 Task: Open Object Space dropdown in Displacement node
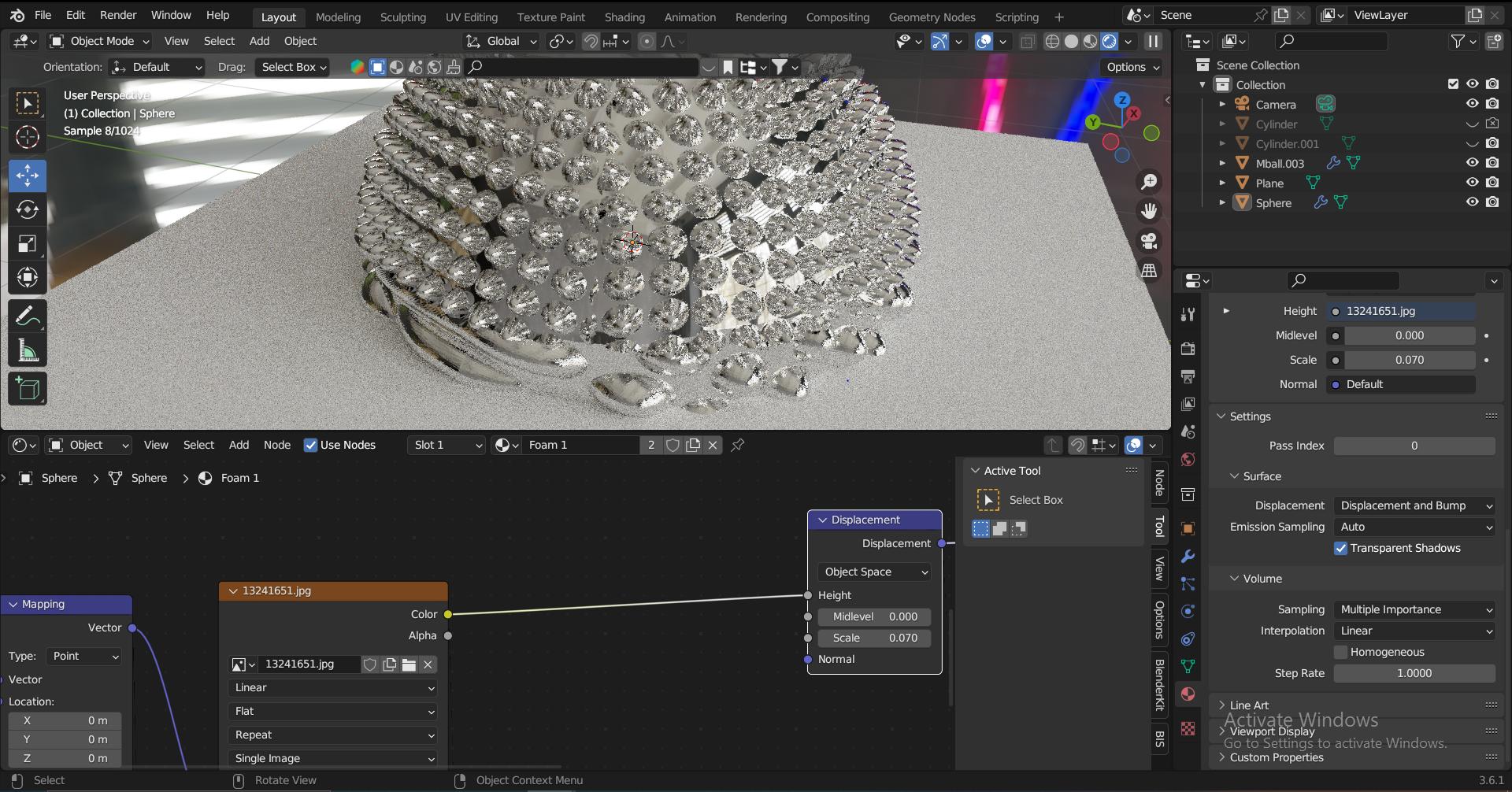pyautogui.click(x=874, y=572)
